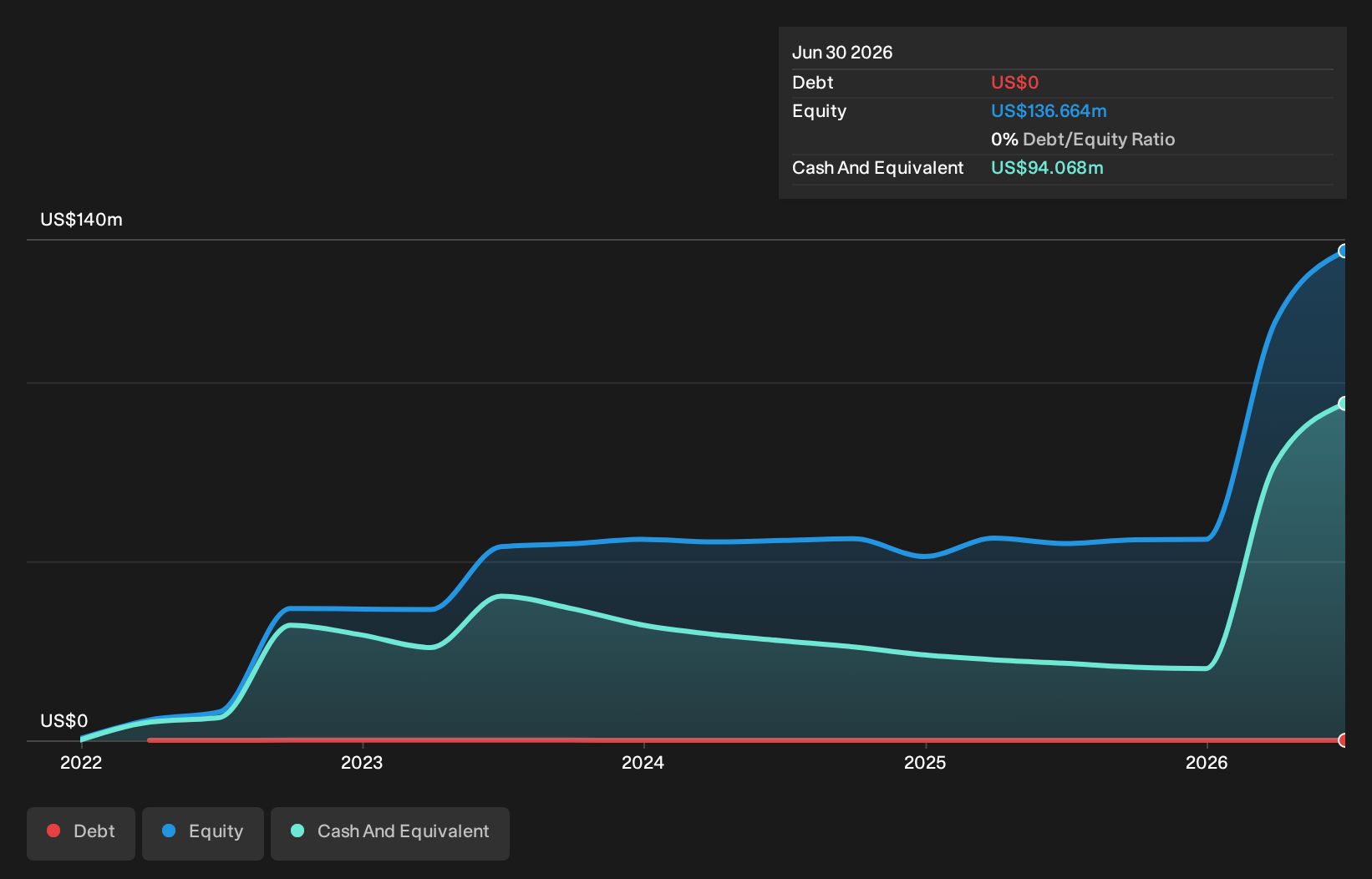Click the 2024 x-axis label

coord(643,762)
